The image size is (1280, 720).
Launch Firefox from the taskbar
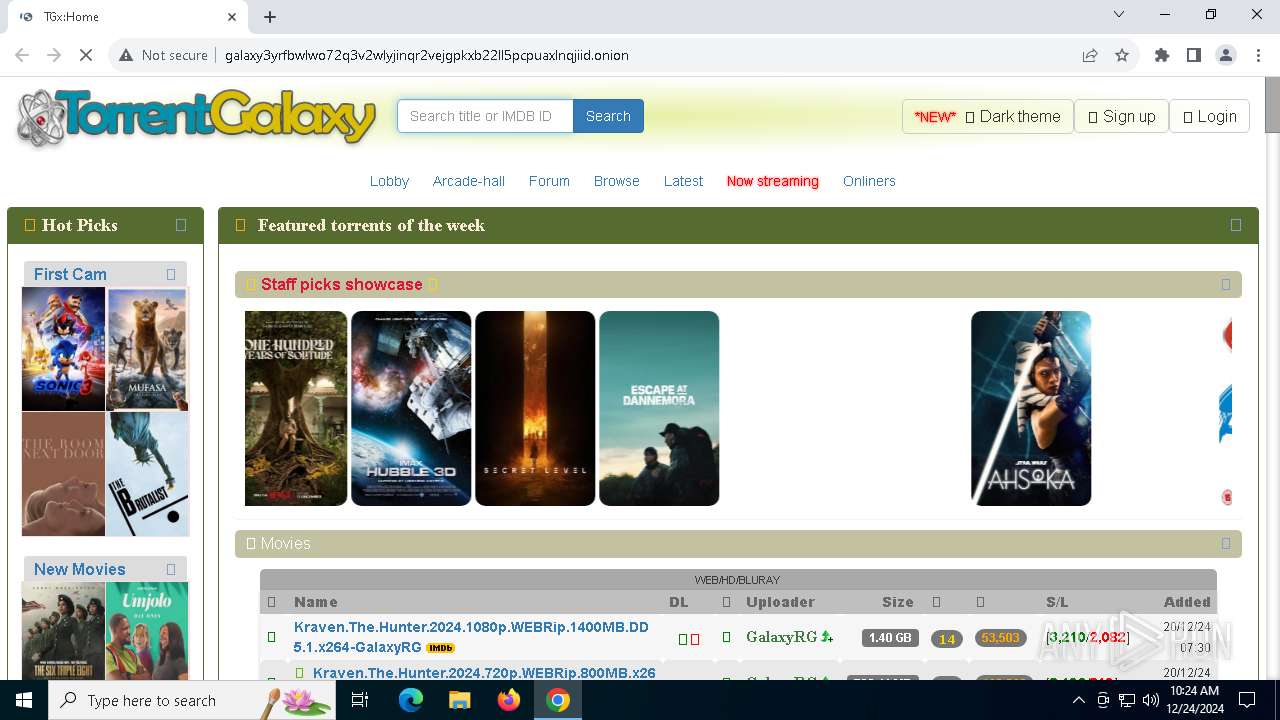point(509,700)
